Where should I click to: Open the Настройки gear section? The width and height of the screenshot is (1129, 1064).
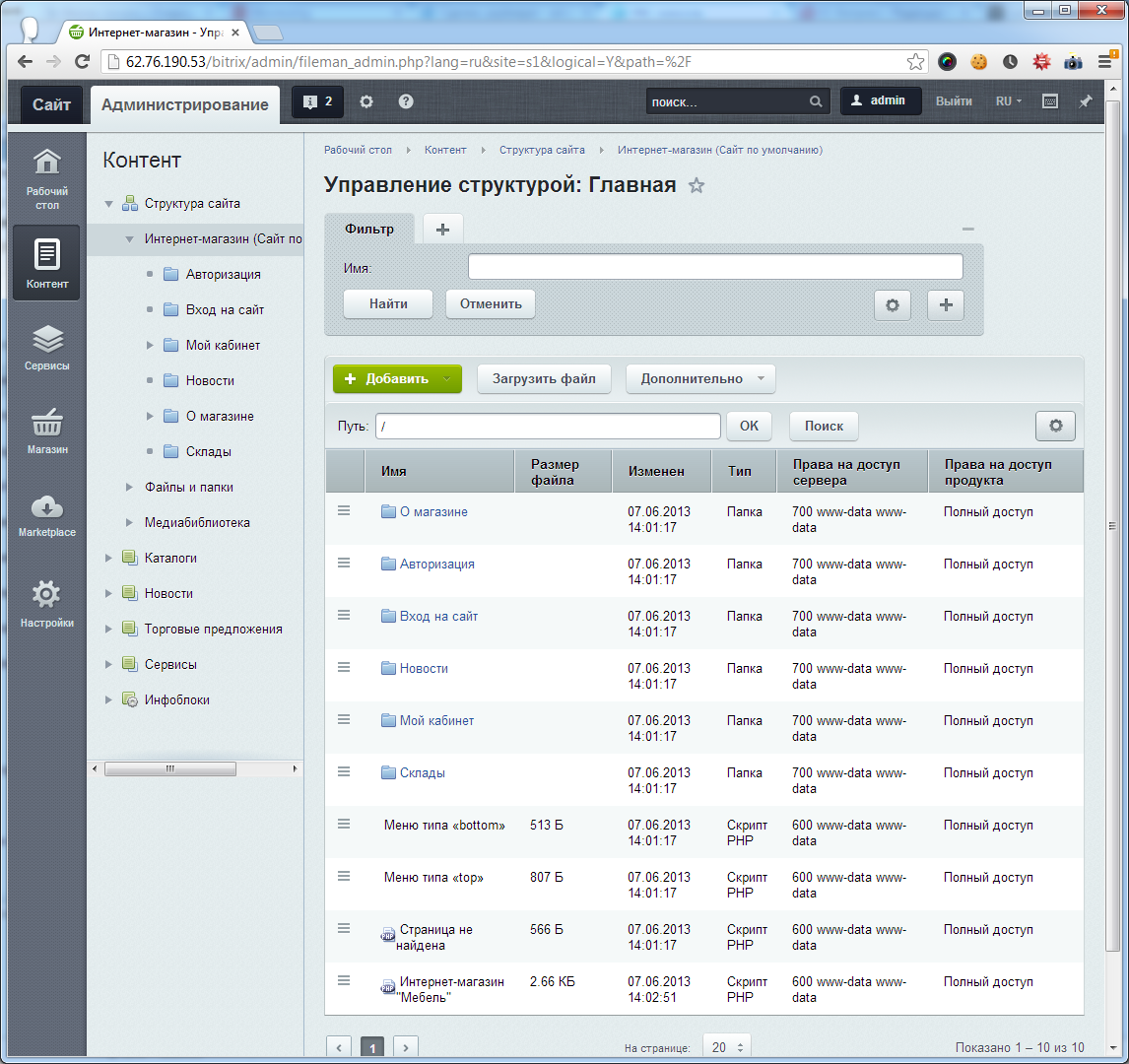coord(47,603)
